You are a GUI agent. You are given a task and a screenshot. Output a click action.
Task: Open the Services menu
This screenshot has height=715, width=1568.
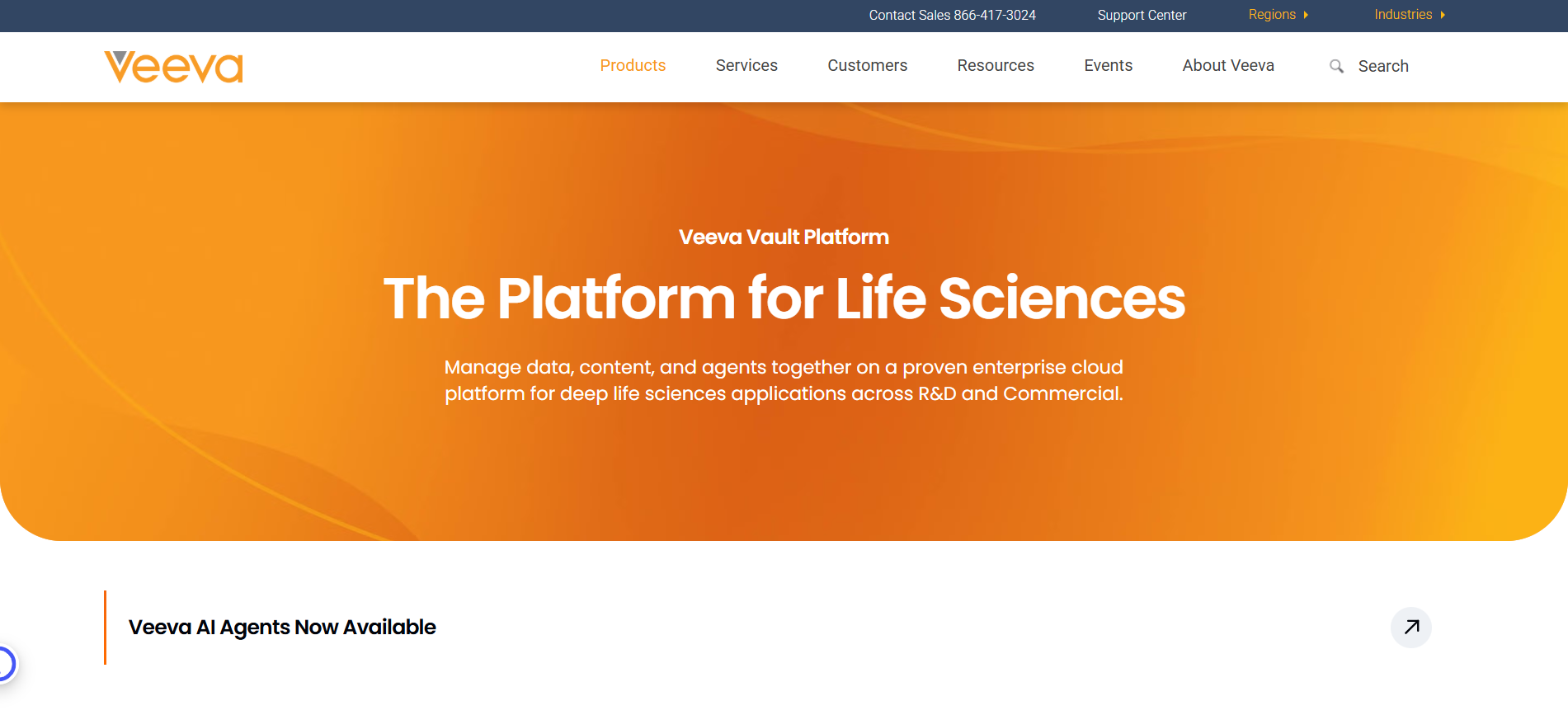point(746,66)
